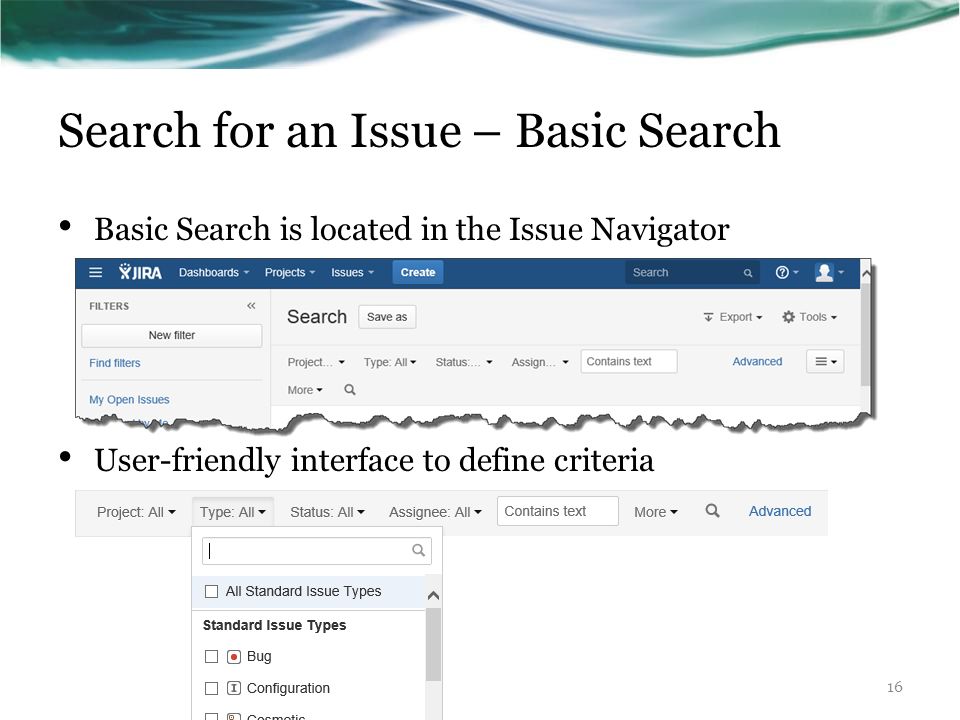The image size is (960, 720).
Task: Open the Dashboards menu
Action: point(214,272)
